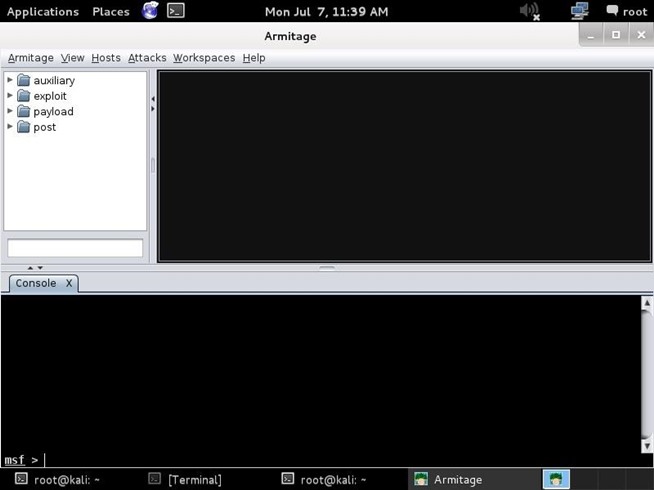This screenshot has height=490, width=654.
Task: Expand the auxiliary module tree
Action: tap(10, 80)
